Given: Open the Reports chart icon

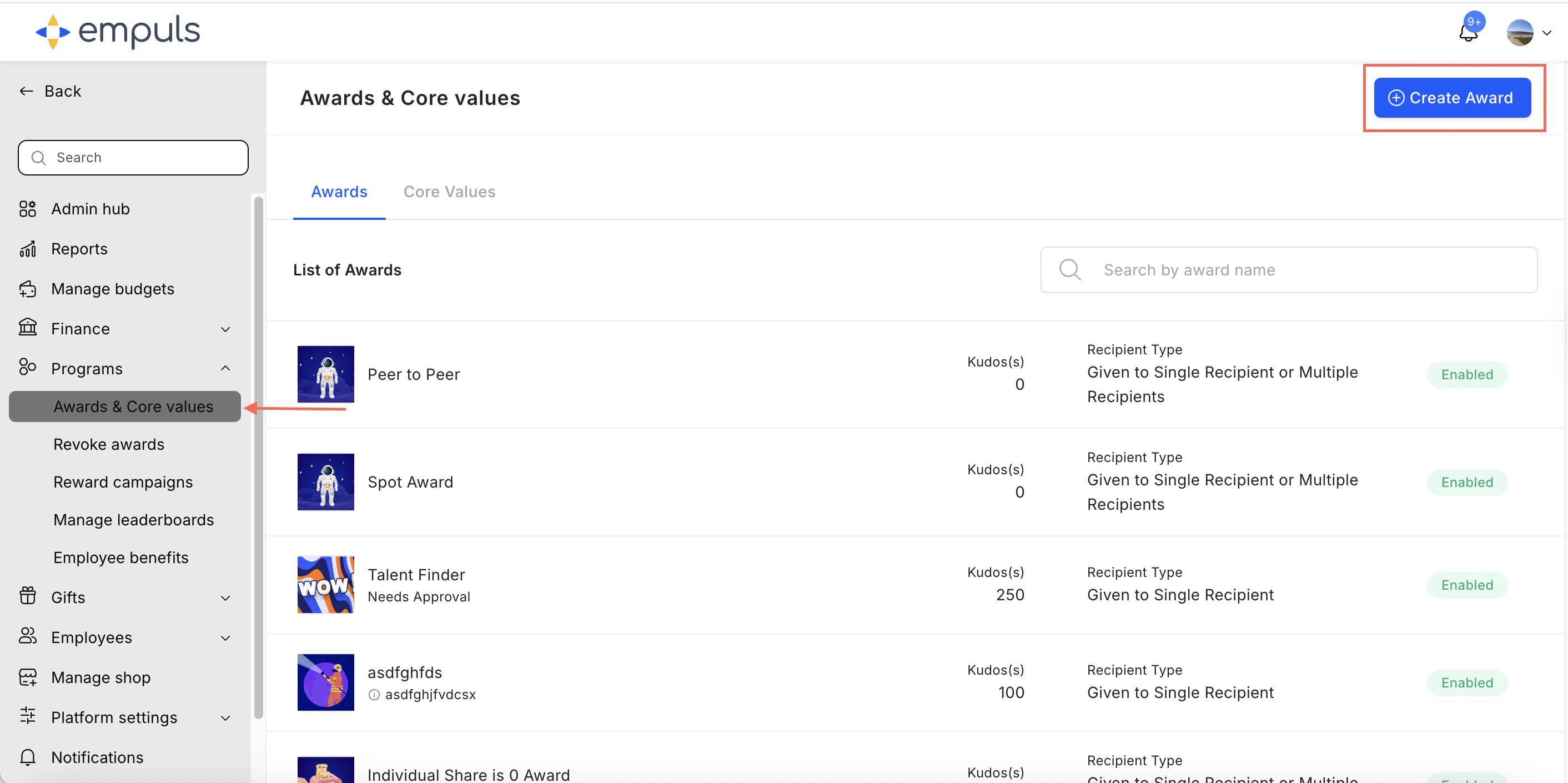Looking at the screenshot, I should 27,249.
